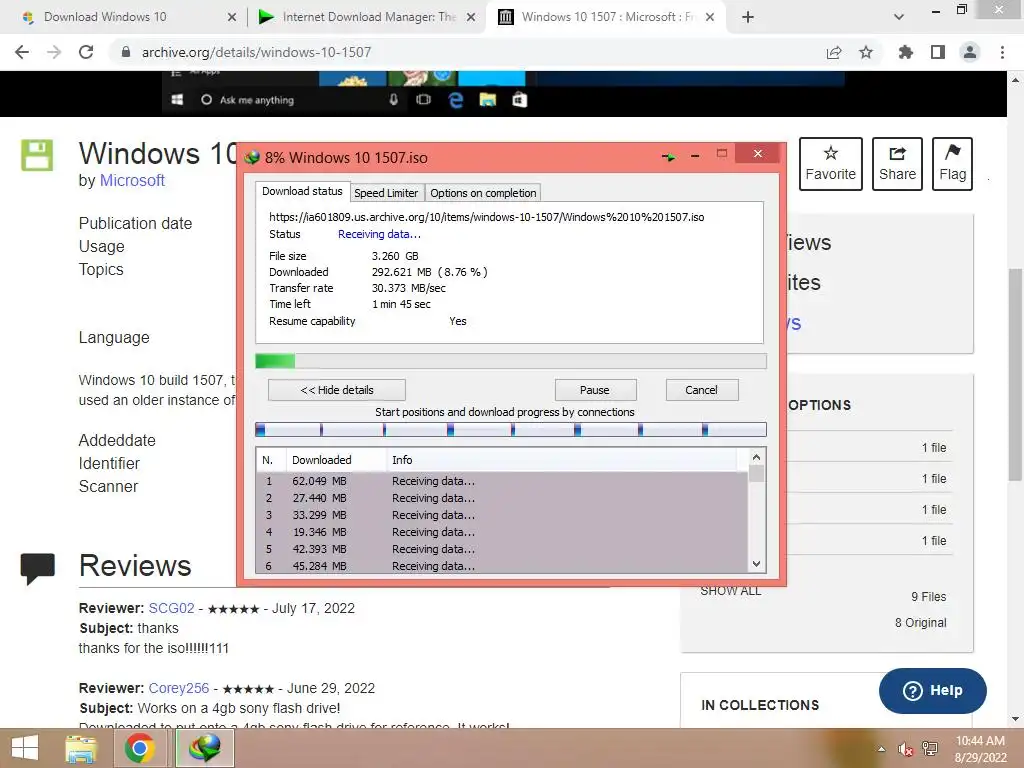This screenshot has height=768, width=1024.
Task: Click the network tray icon
Action: coord(929,749)
